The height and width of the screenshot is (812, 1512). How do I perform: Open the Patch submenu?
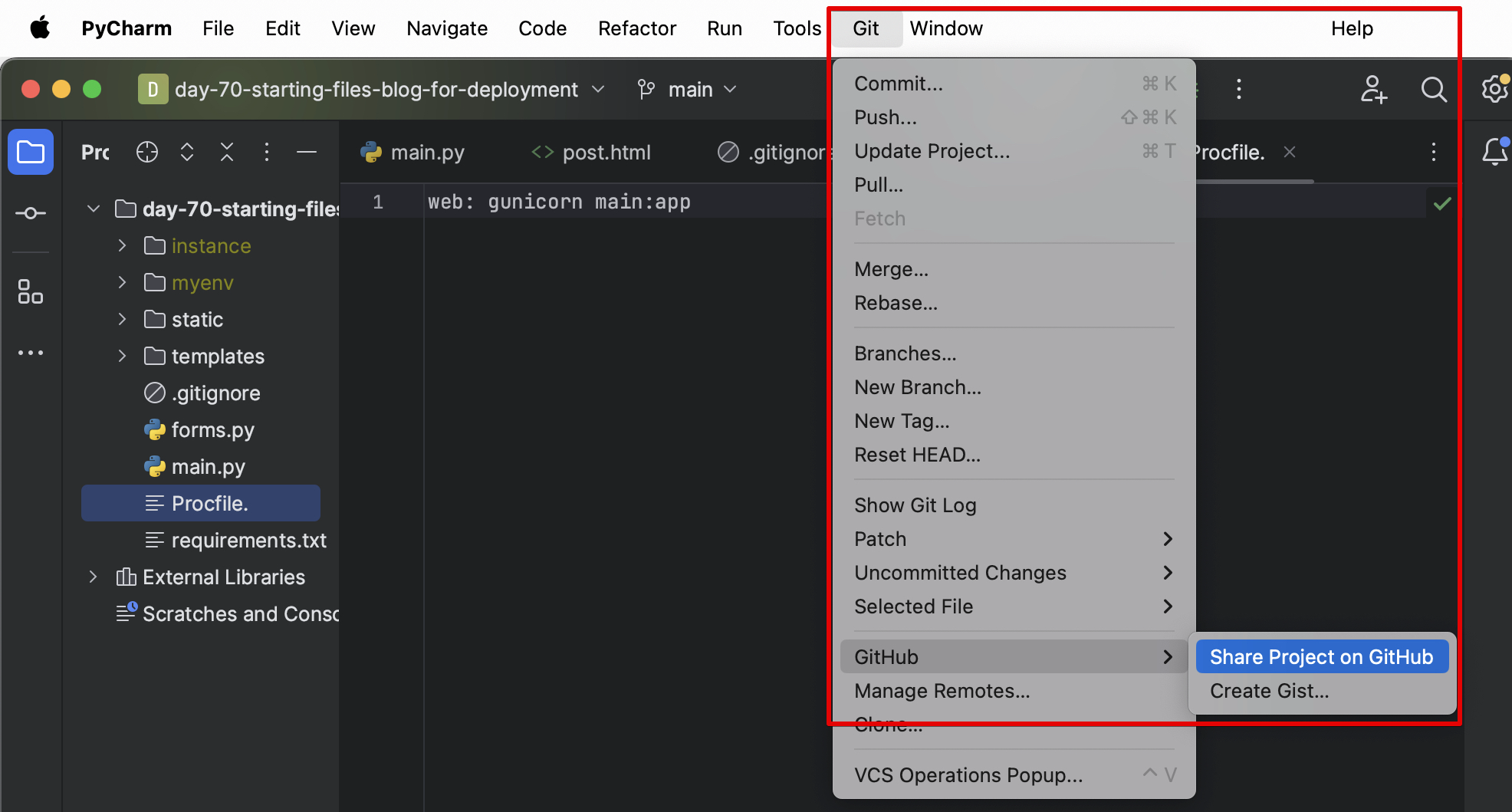1014,539
